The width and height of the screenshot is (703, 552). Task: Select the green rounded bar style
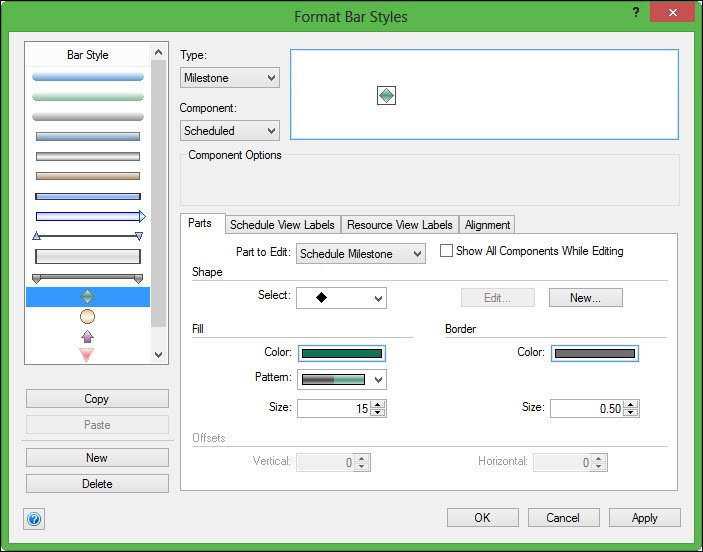pyautogui.click(x=88, y=97)
